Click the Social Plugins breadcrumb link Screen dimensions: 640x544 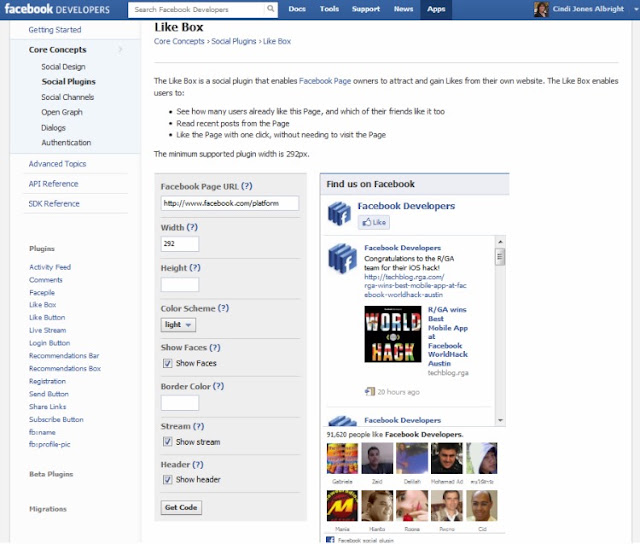pyautogui.click(x=233, y=41)
